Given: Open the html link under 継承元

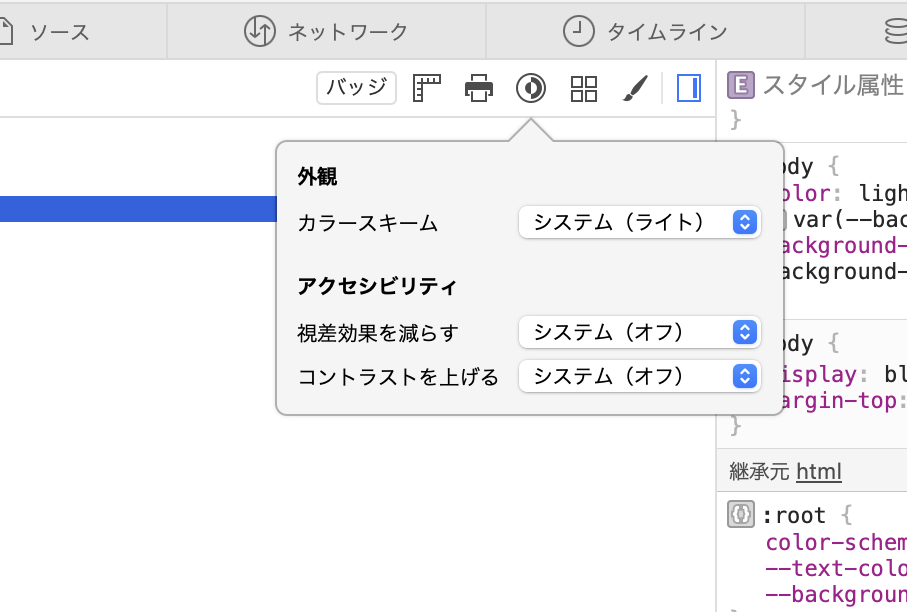Looking at the screenshot, I should click(x=818, y=471).
